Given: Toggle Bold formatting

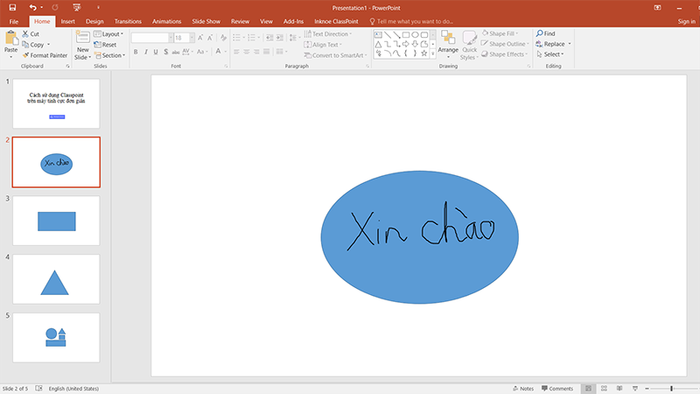Looking at the screenshot, I should [x=136, y=52].
